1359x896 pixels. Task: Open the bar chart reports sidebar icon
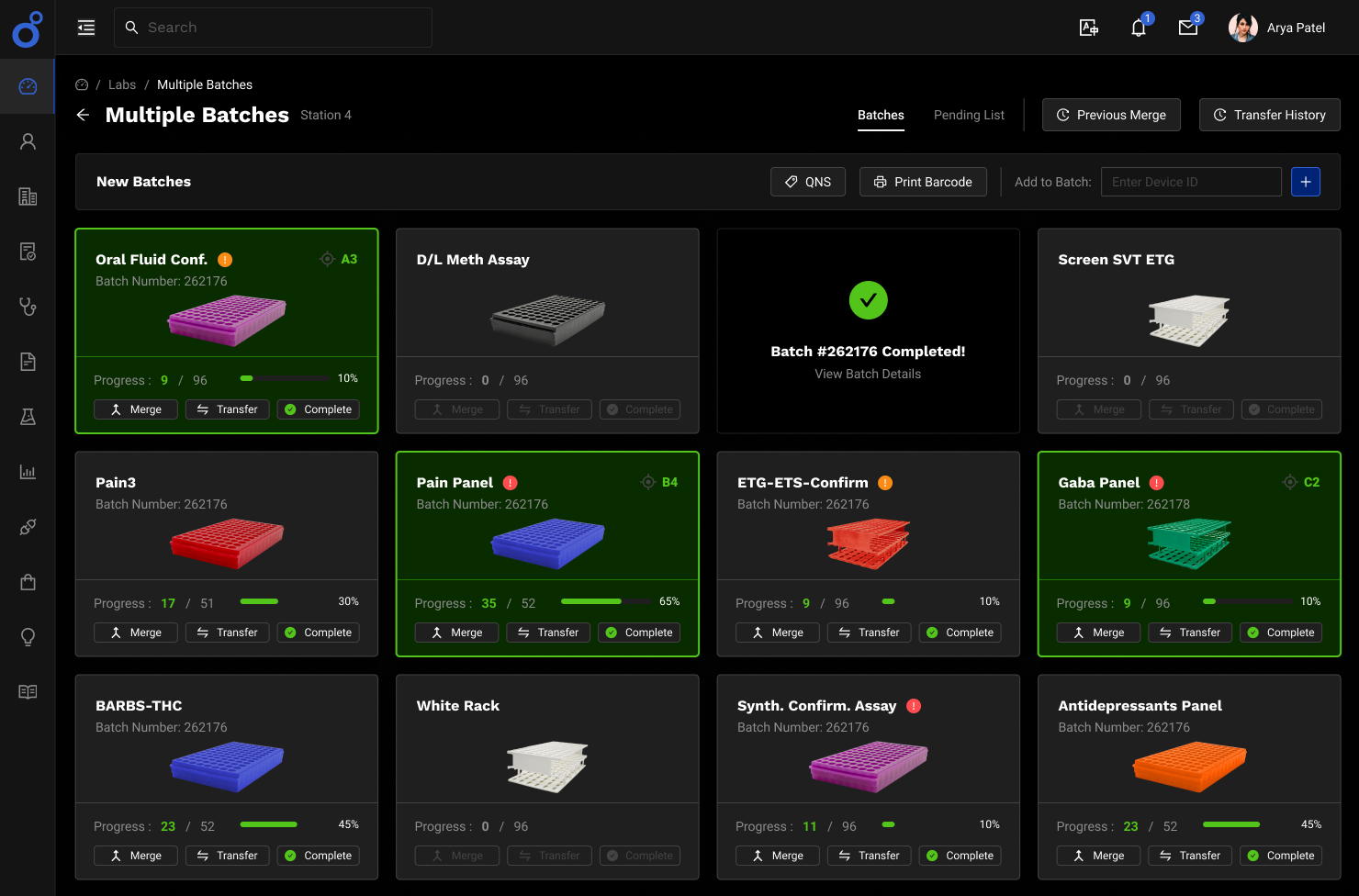pyautogui.click(x=28, y=472)
